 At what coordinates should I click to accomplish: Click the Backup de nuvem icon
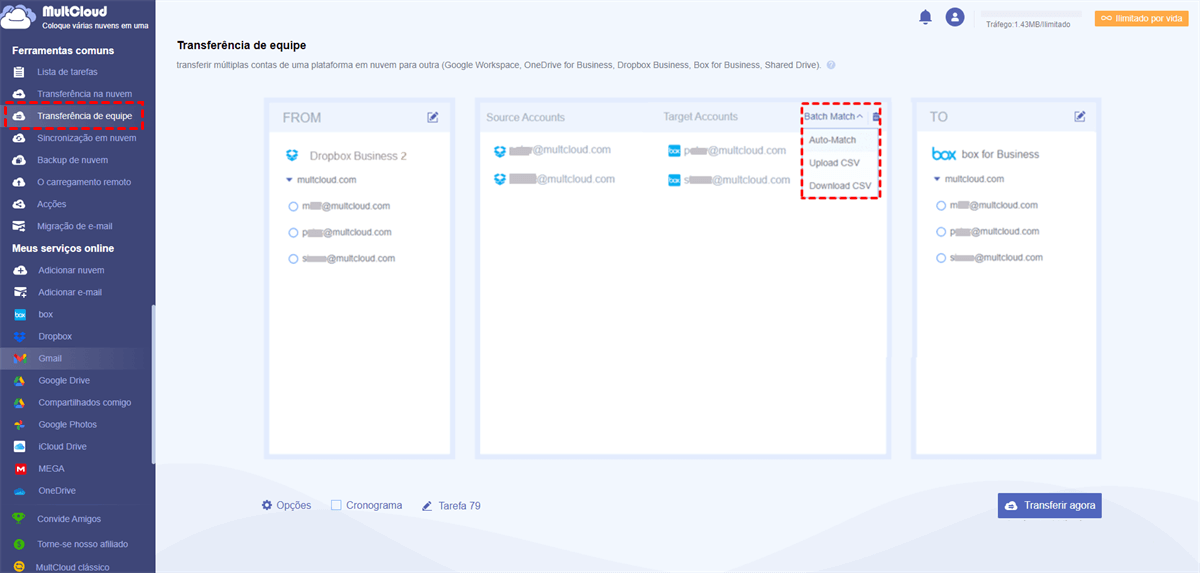tap(19, 160)
